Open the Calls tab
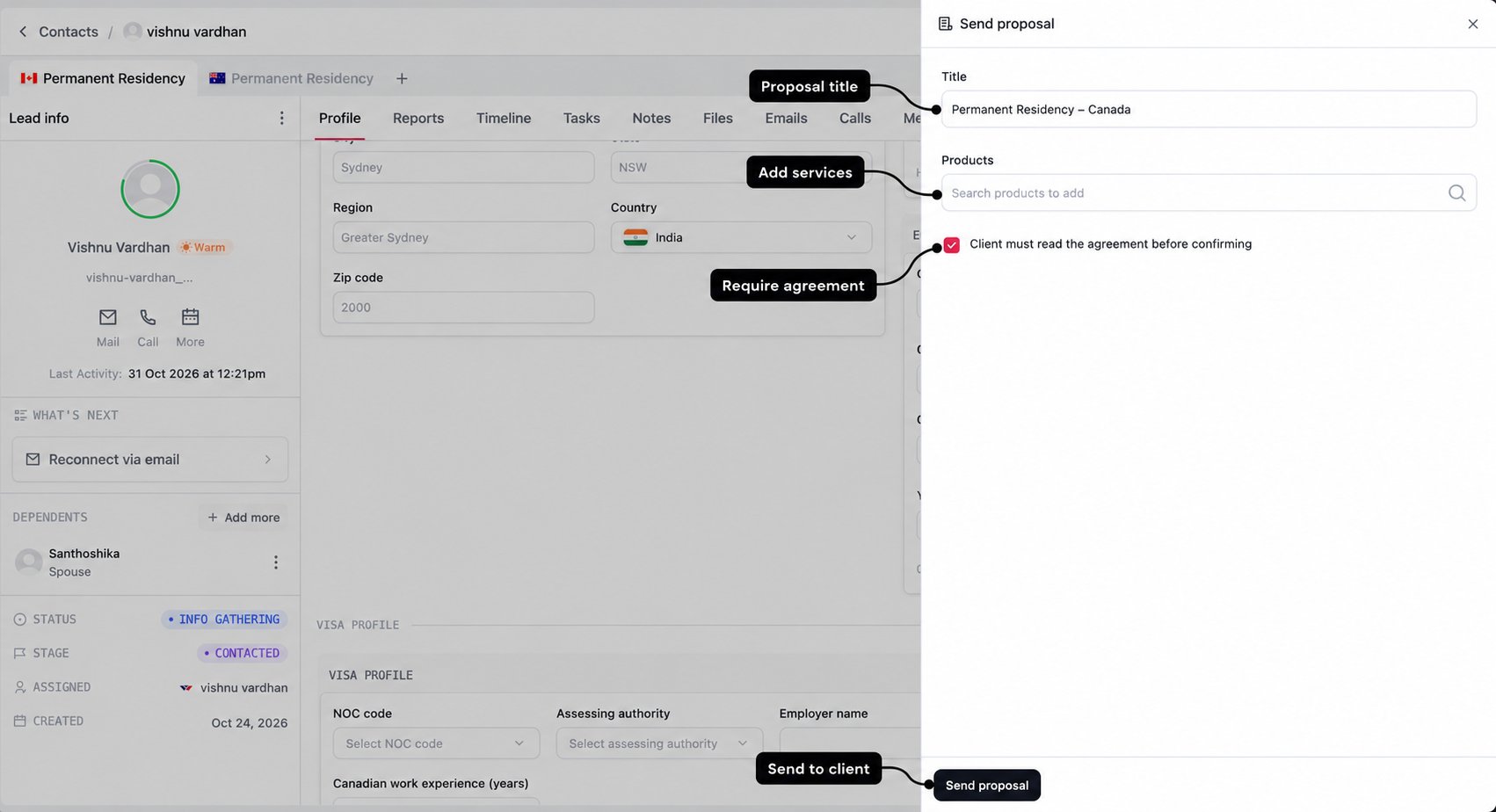1496x812 pixels. [855, 118]
